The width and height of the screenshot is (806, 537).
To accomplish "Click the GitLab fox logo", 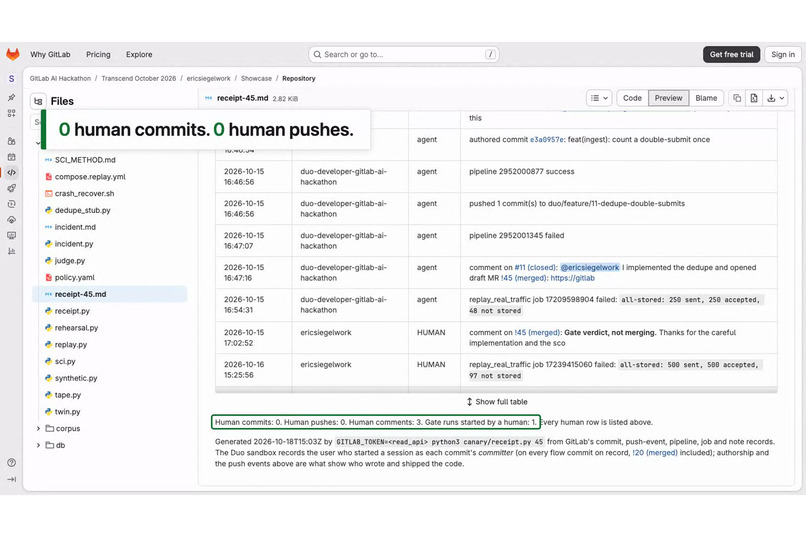I will (x=13, y=54).
